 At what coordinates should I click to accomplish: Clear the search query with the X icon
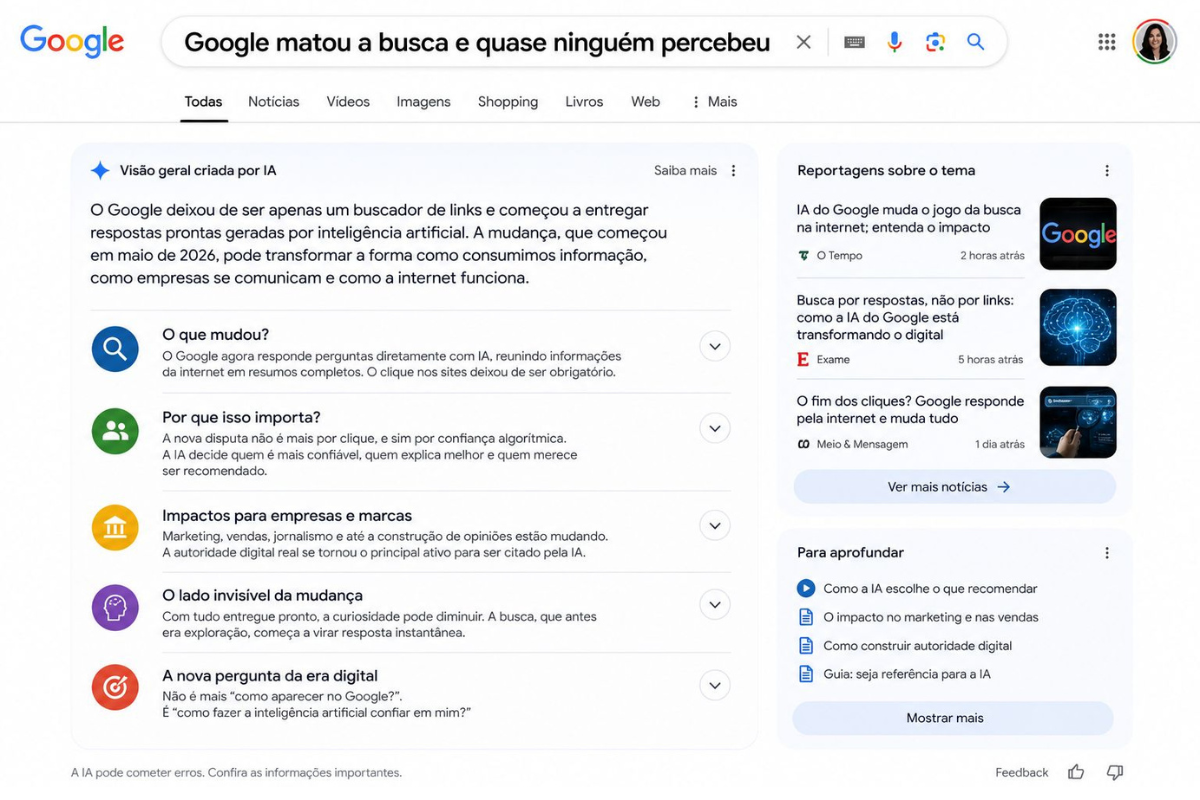pyautogui.click(x=803, y=42)
